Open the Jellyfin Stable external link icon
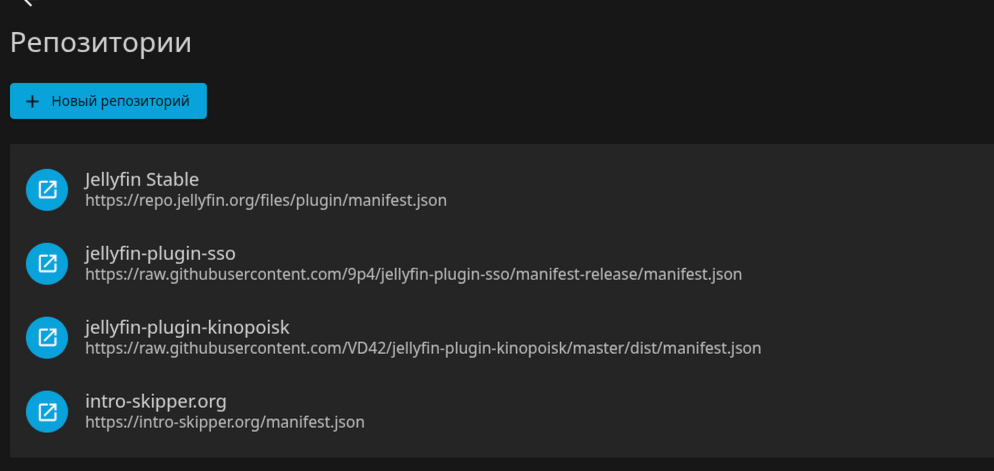 (47, 189)
